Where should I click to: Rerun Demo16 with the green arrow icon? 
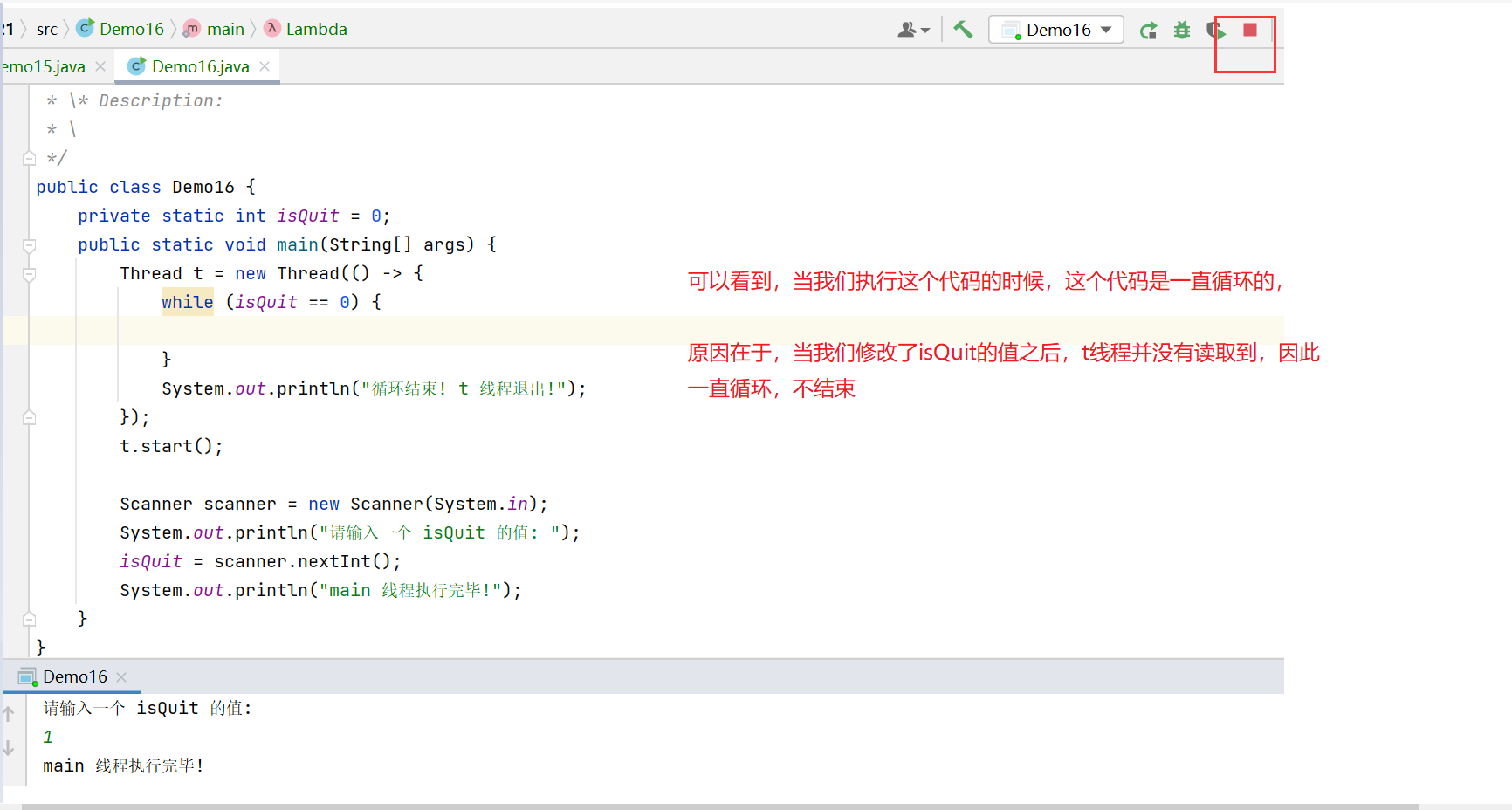click(x=1149, y=31)
